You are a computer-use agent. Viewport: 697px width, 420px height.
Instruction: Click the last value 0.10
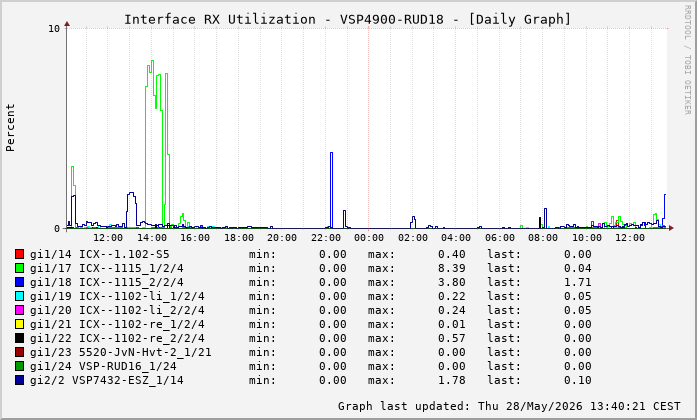tap(578, 380)
